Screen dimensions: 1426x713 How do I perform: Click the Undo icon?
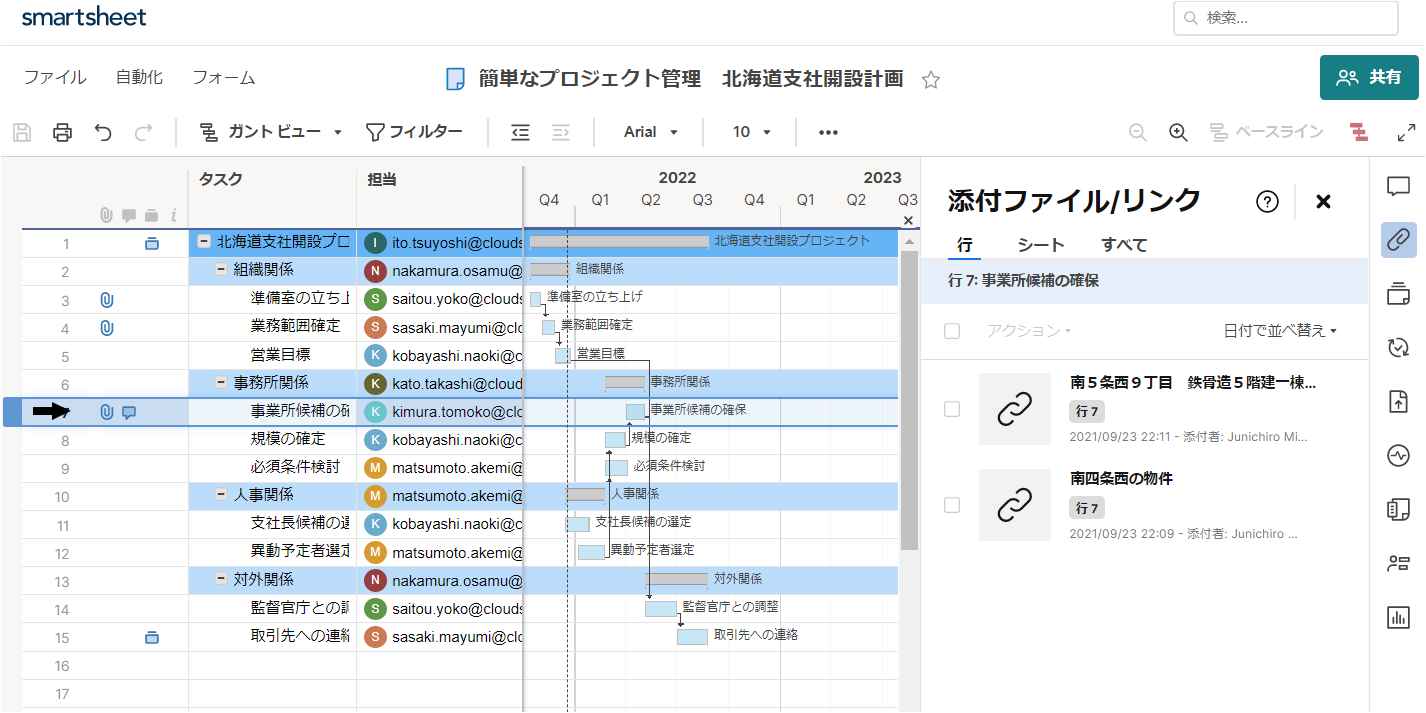pyautogui.click(x=103, y=131)
